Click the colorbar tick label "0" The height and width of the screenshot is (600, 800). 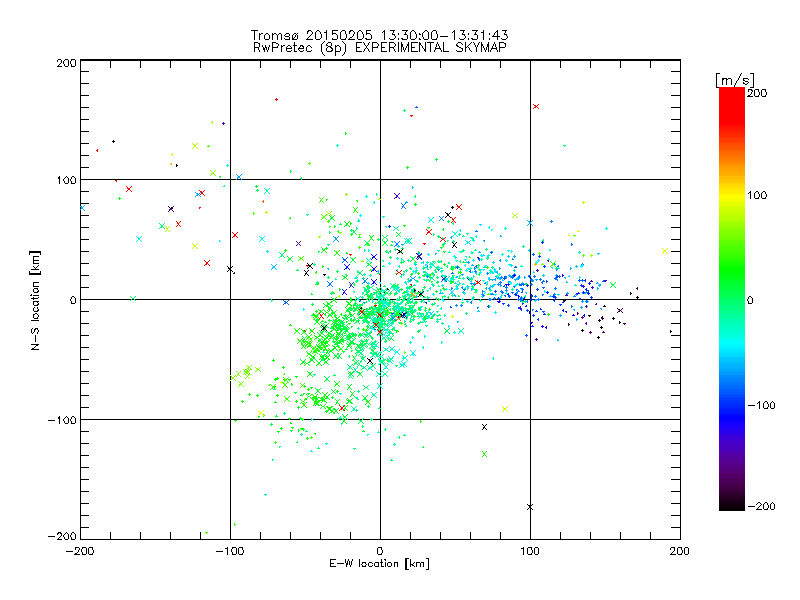point(750,300)
